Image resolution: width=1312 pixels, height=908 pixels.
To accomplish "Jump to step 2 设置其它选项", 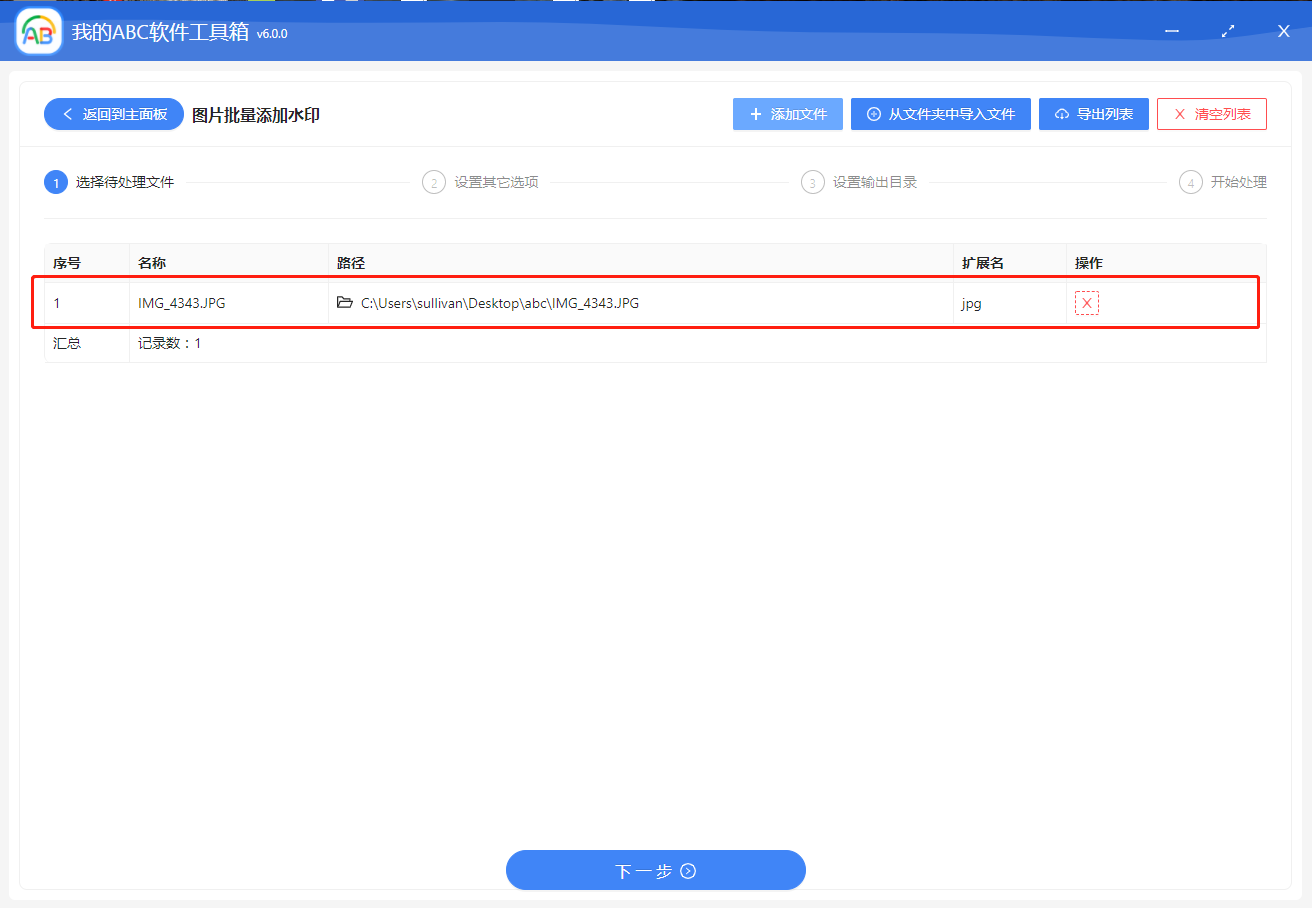I will (x=482, y=182).
